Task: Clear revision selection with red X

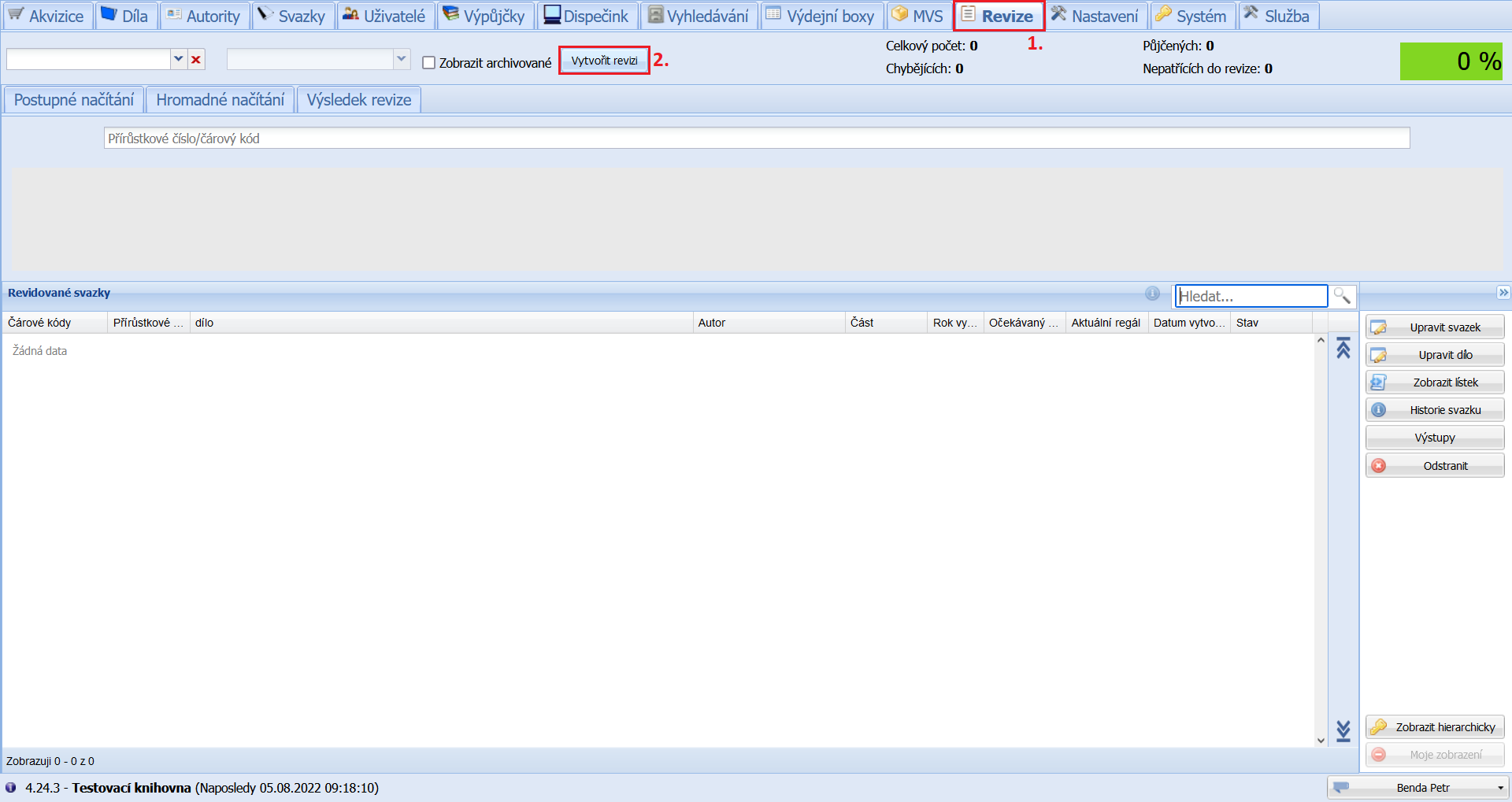Action: pos(196,59)
